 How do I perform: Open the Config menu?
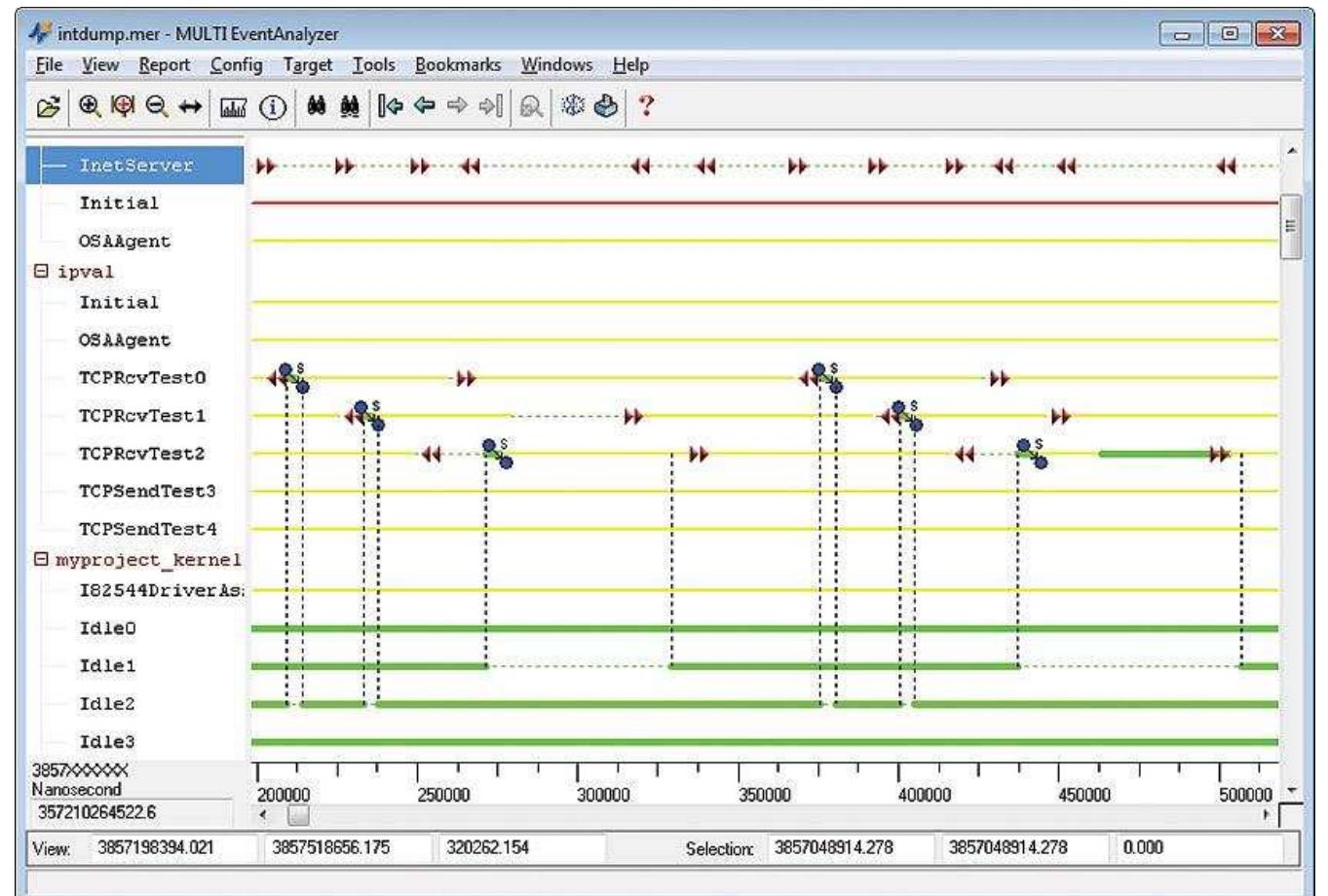[x=237, y=65]
